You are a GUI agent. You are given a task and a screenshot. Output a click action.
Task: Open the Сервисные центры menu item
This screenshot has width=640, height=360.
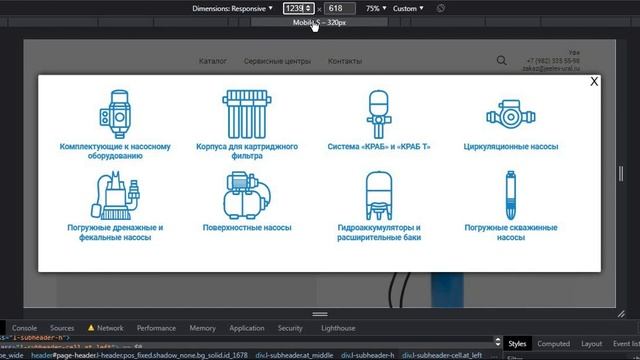[277, 61]
